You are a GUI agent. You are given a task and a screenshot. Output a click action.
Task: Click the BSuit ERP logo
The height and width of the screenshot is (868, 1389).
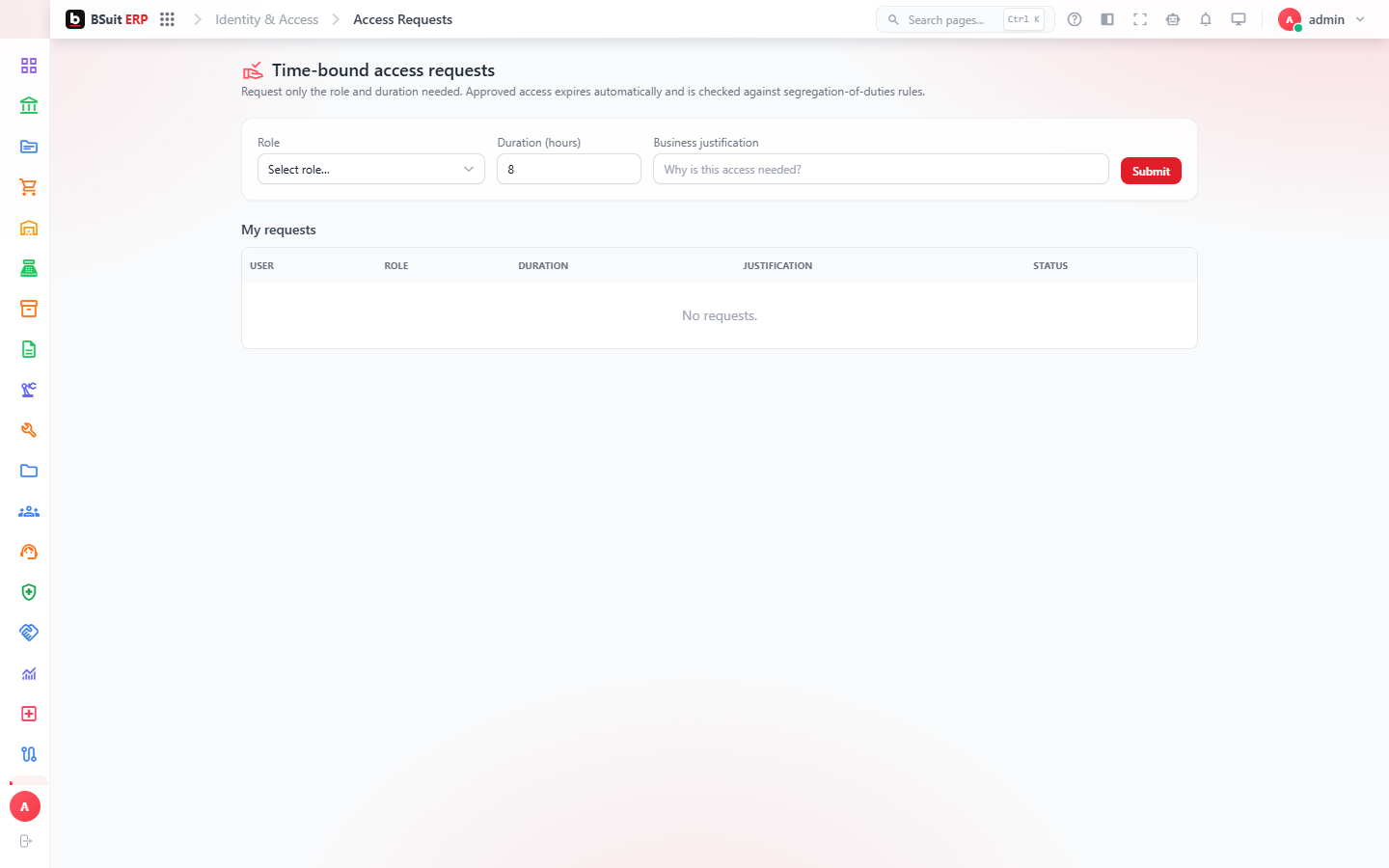pyautogui.click(x=106, y=19)
